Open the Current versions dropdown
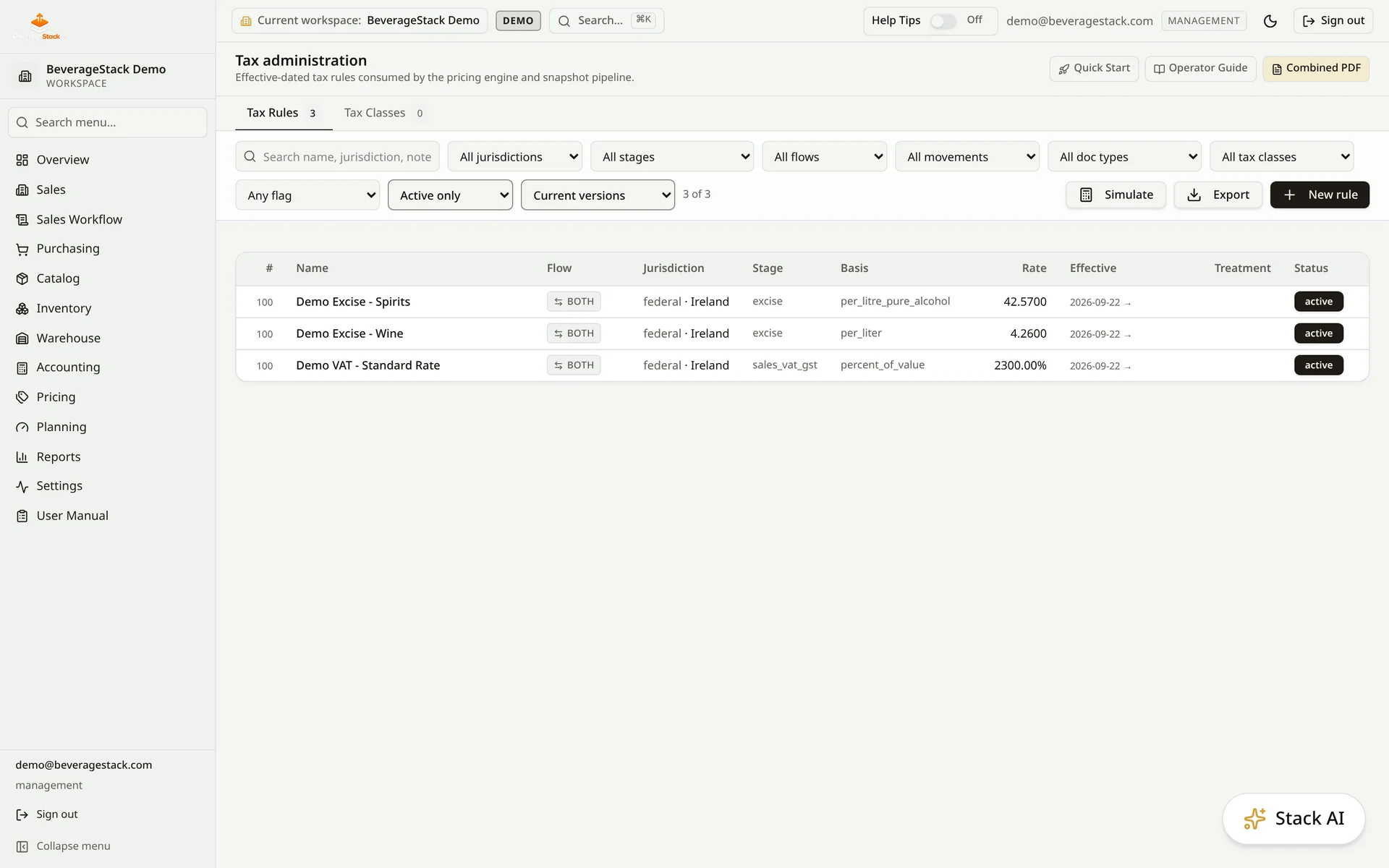1389x868 pixels. 598,195
